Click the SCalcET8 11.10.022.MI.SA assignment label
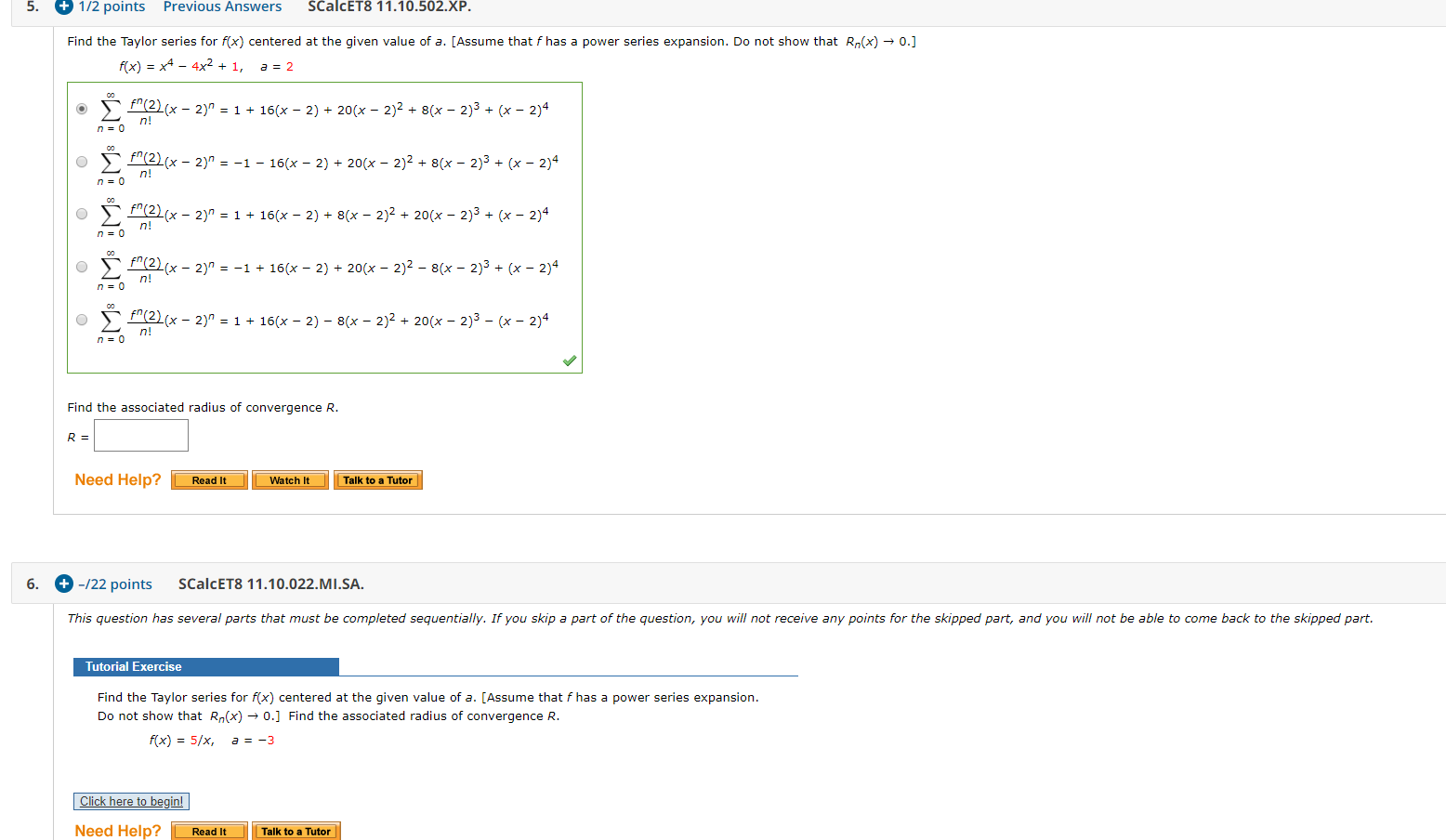Image resolution: width=1446 pixels, height=840 pixels. point(269,584)
